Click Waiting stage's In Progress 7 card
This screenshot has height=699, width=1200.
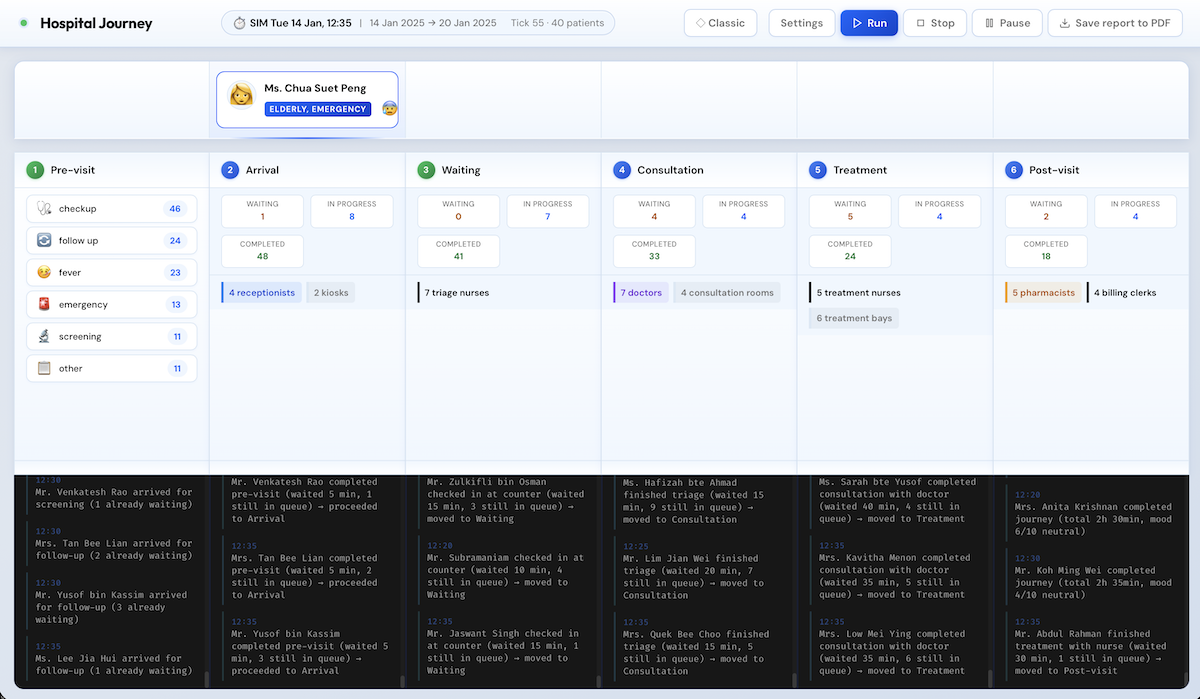coord(548,211)
